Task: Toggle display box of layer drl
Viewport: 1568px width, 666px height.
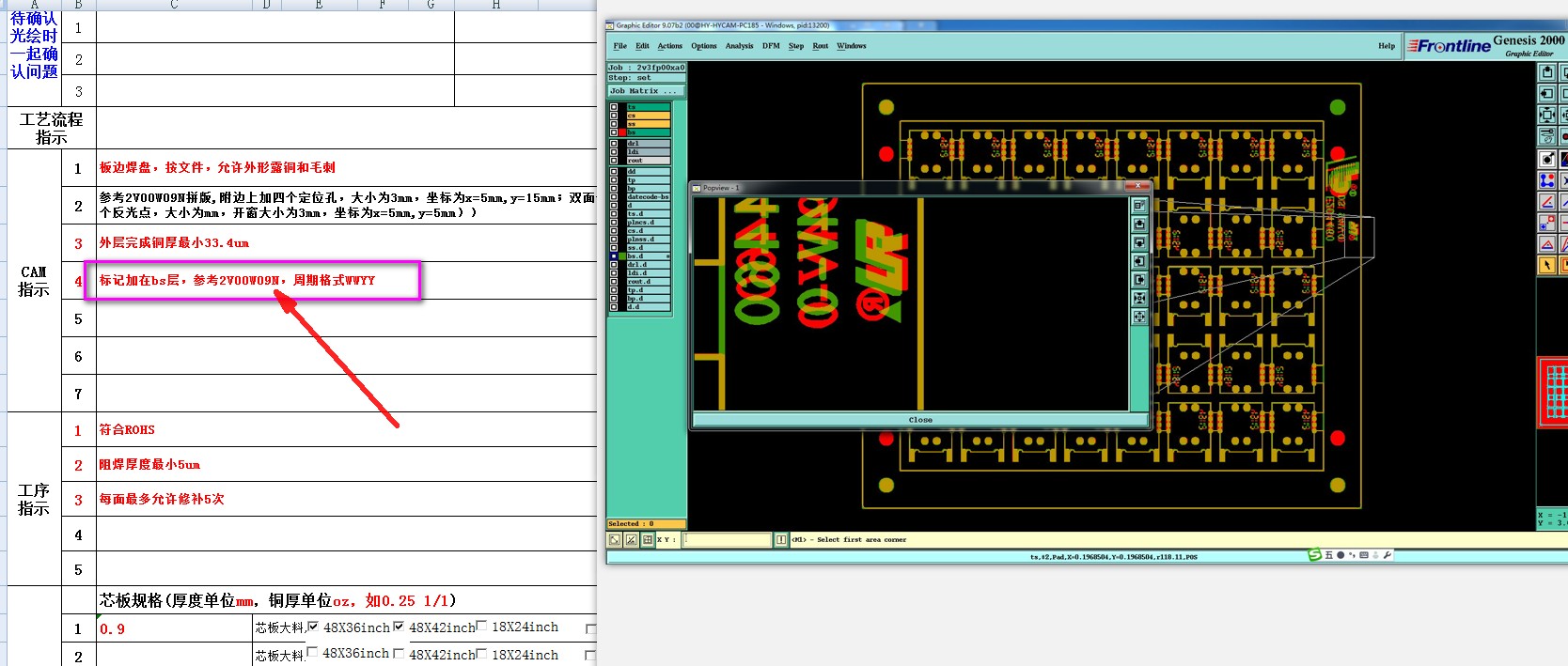Action: pos(614,144)
